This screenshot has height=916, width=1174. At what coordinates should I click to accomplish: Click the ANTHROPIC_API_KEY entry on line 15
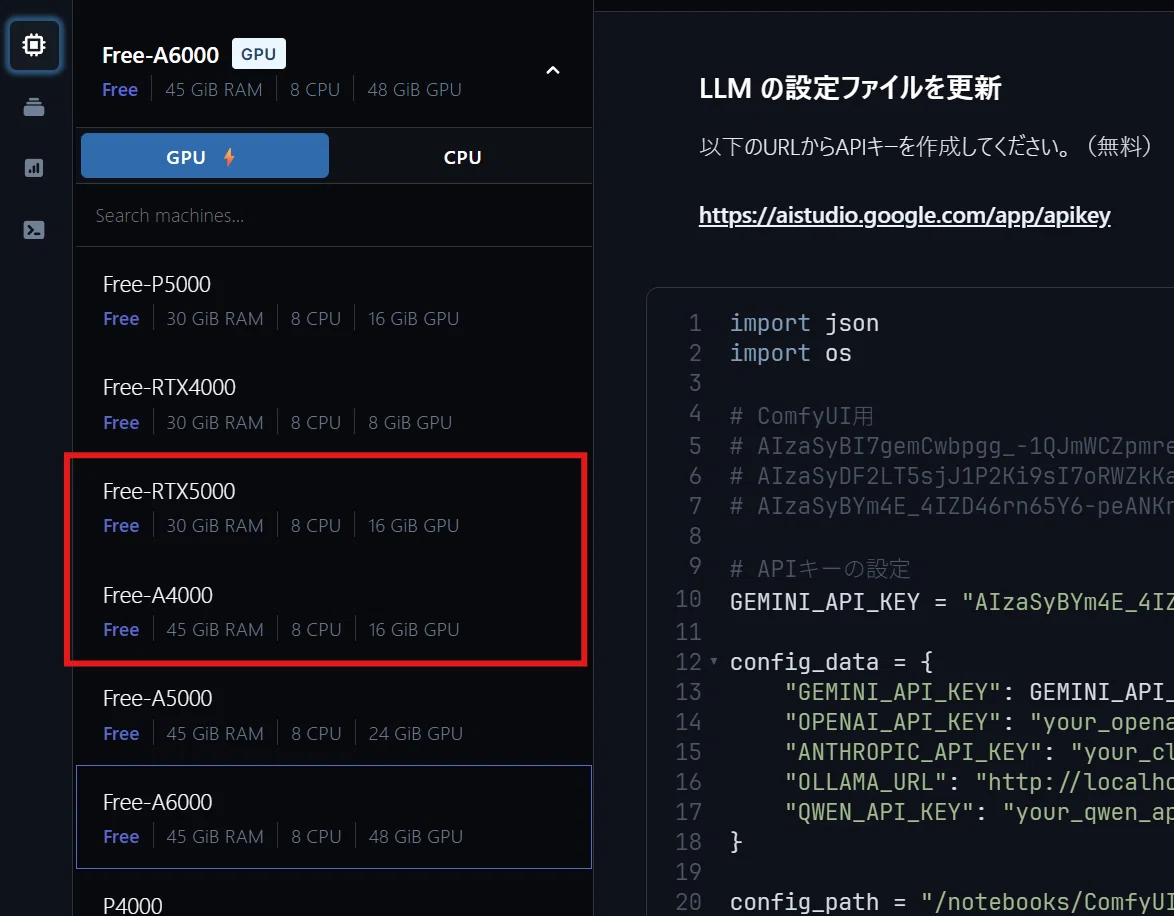[979, 751]
